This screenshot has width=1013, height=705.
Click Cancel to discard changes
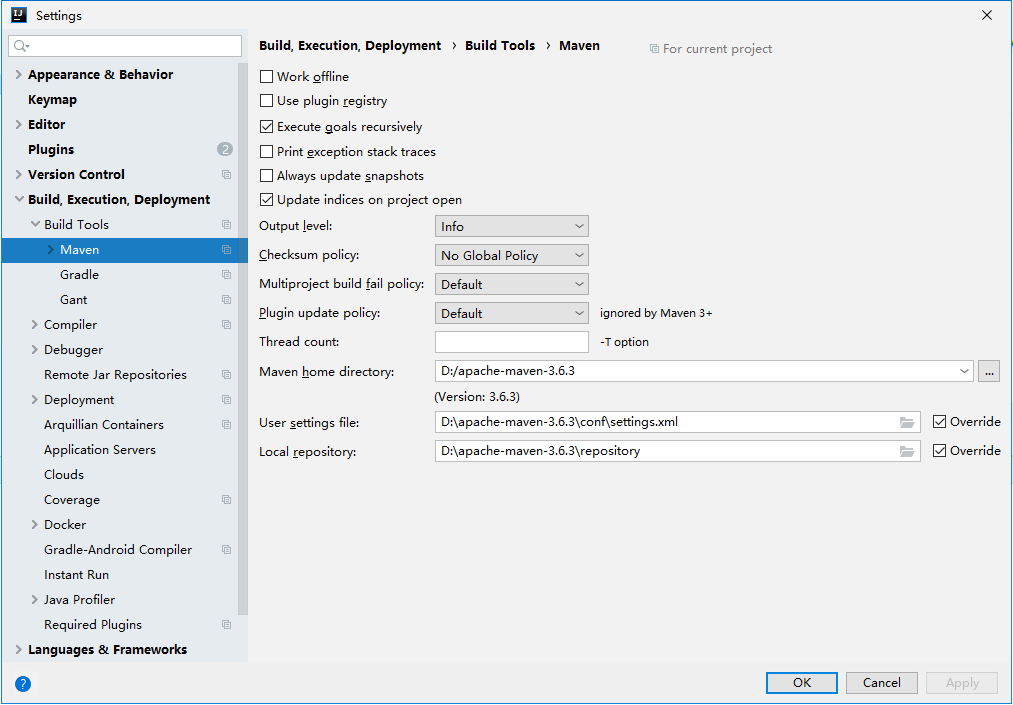click(x=881, y=683)
